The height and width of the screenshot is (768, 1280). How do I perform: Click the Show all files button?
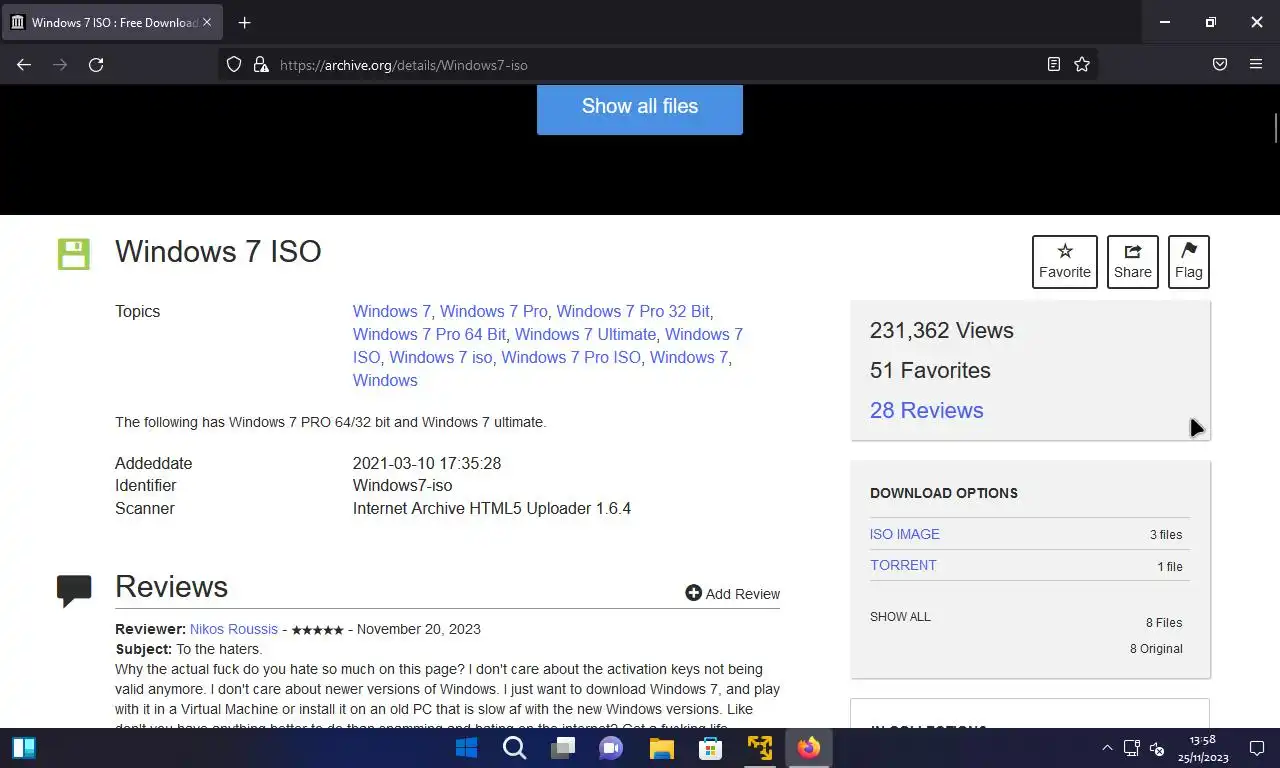[x=640, y=107]
